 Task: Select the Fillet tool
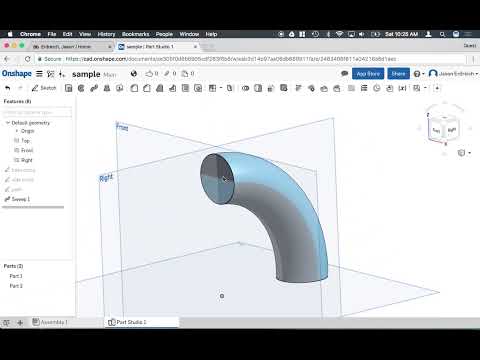[x=134, y=88]
